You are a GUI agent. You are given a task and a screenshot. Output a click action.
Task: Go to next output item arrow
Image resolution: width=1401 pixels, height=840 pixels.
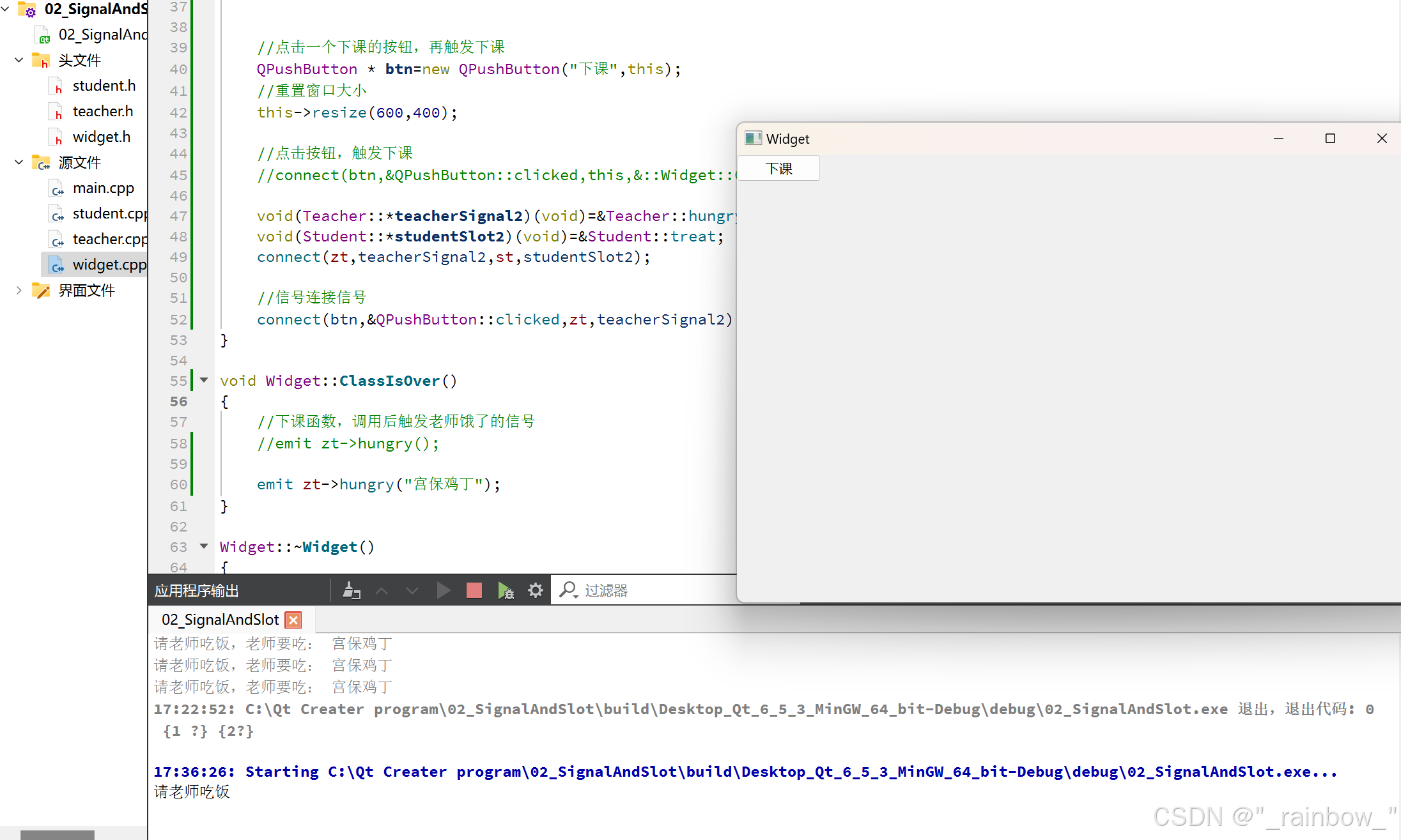click(x=412, y=590)
